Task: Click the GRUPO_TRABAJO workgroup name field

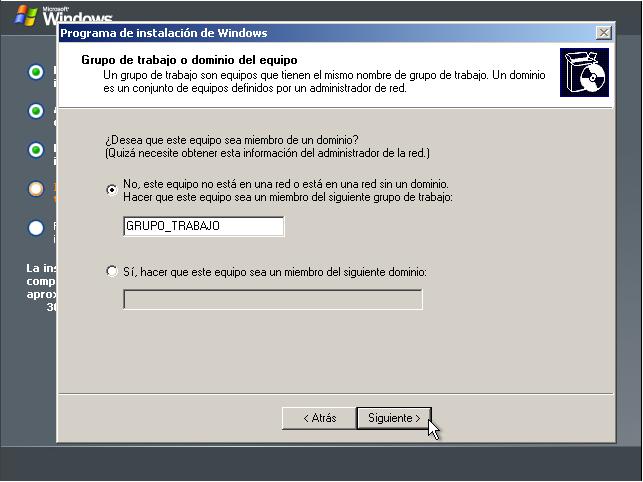Action: (x=203, y=226)
